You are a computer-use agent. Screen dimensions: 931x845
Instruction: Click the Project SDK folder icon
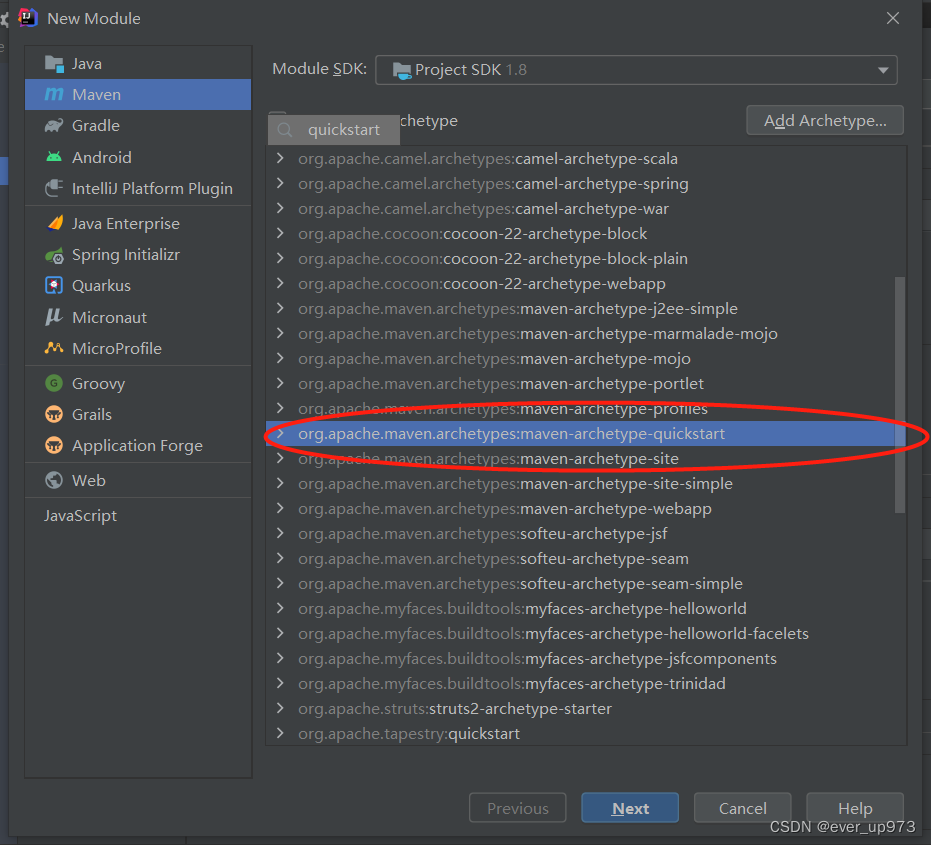tap(401, 70)
